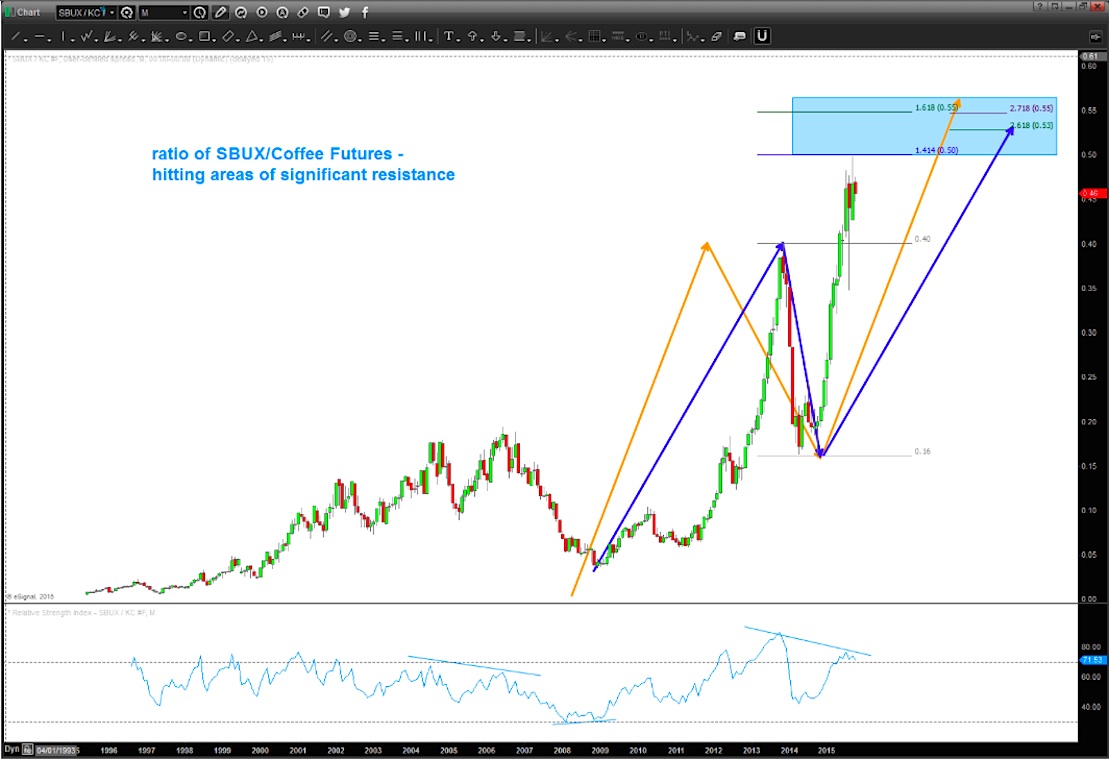
Task: Select the ellipse drawing tool
Action: pos(181,36)
